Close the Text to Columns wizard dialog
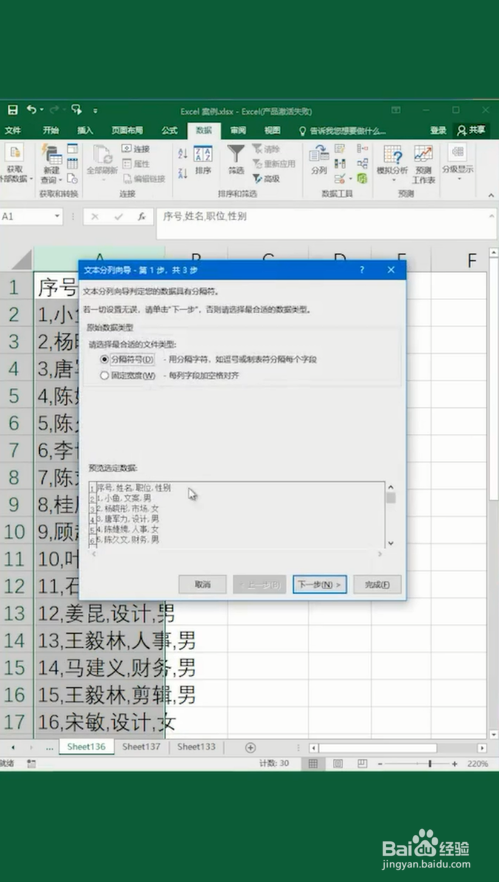The height and width of the screenshot is (882, 499). click(391, 270)
